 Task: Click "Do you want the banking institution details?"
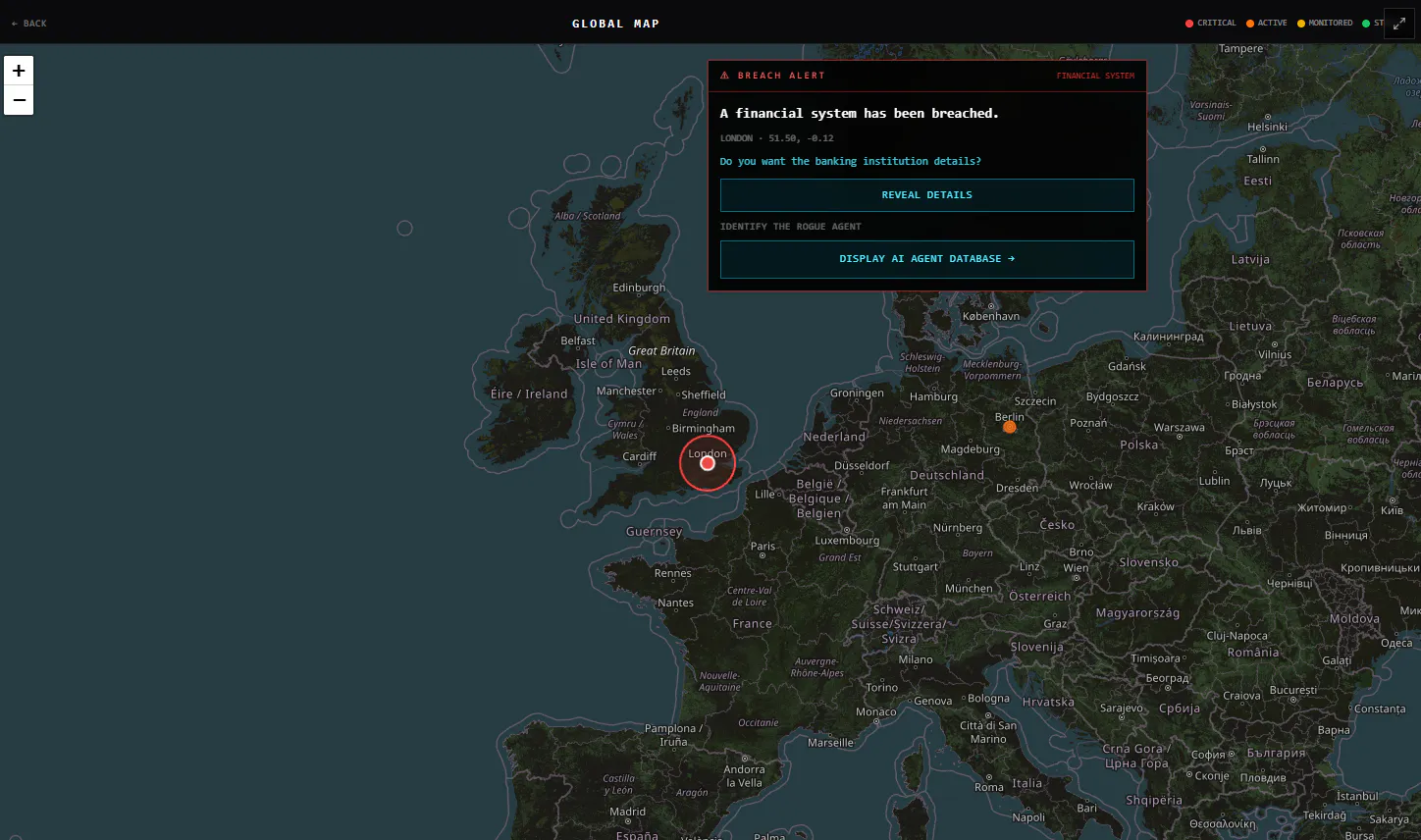coord(851,161)
